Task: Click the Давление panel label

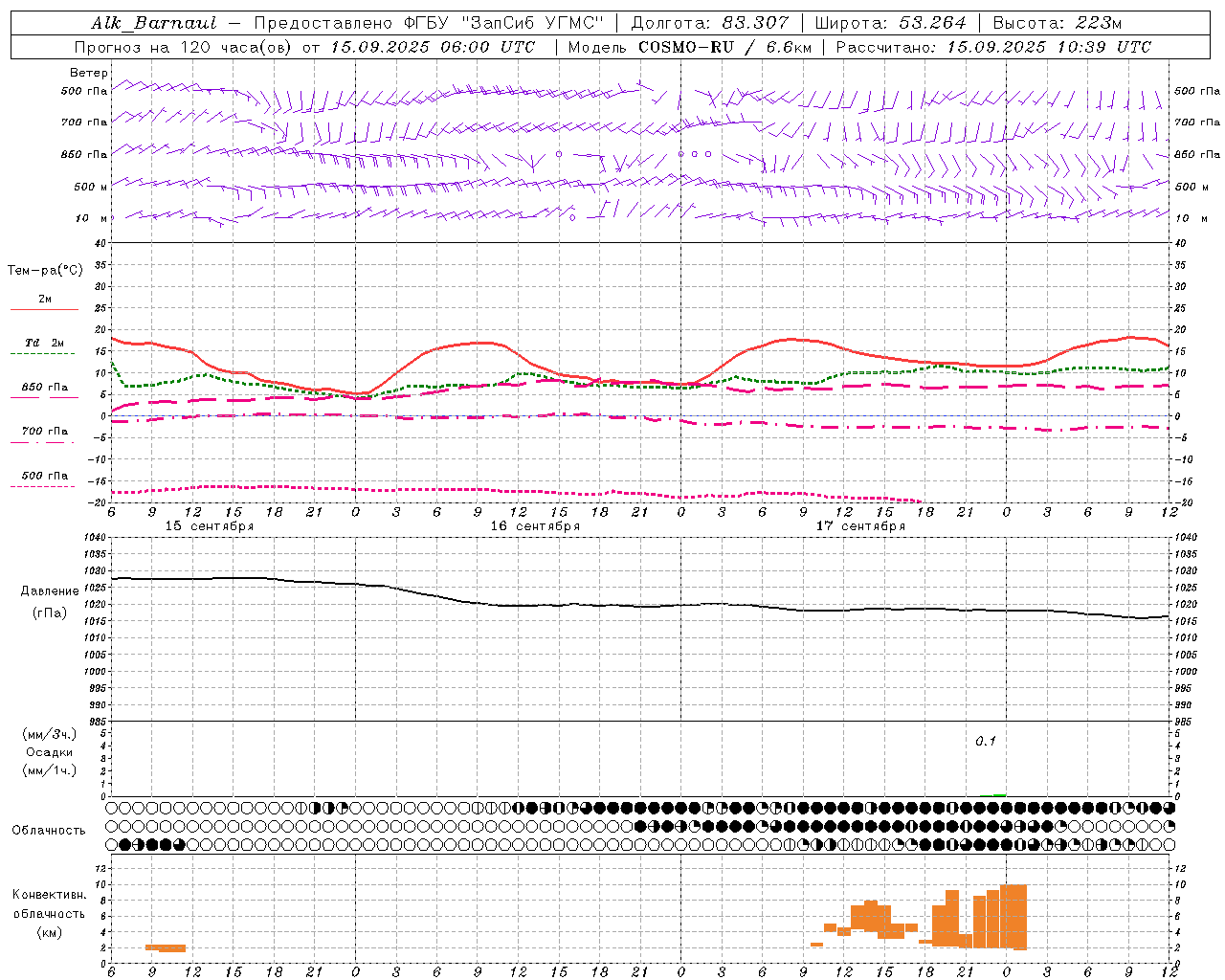Action: pyautogui.click(x=50, y=591)
